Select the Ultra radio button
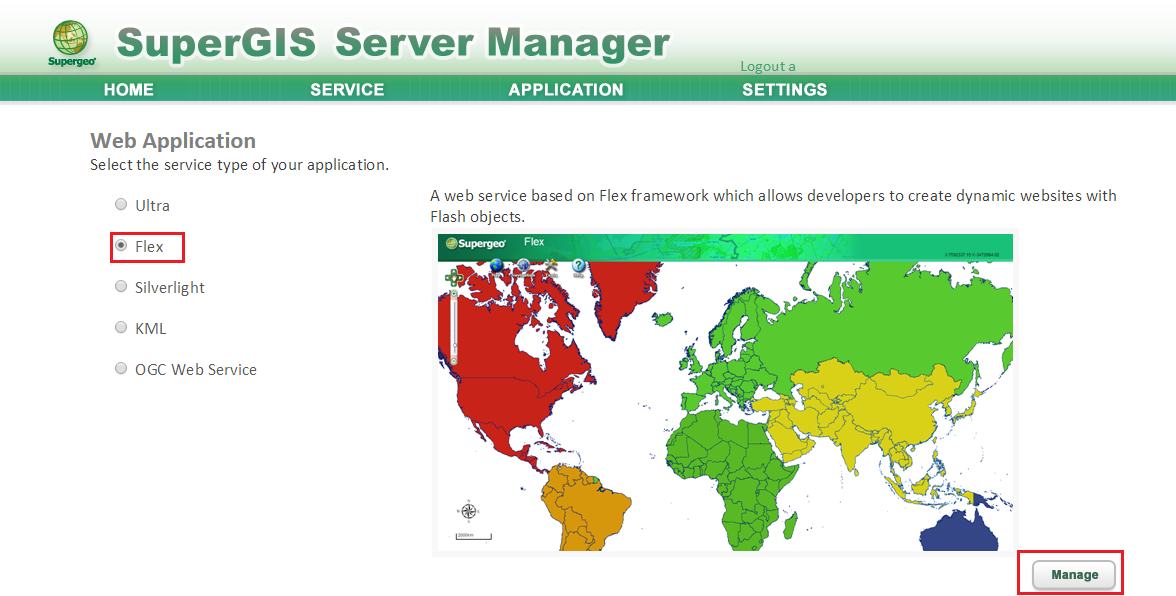 tap(121, 204)
